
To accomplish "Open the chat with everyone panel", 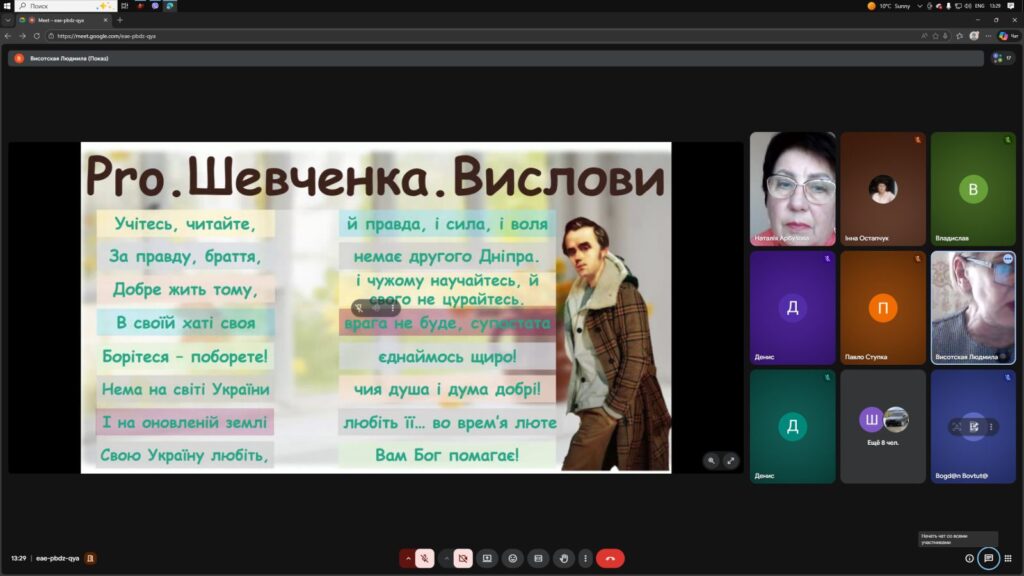I will (988, 558).
